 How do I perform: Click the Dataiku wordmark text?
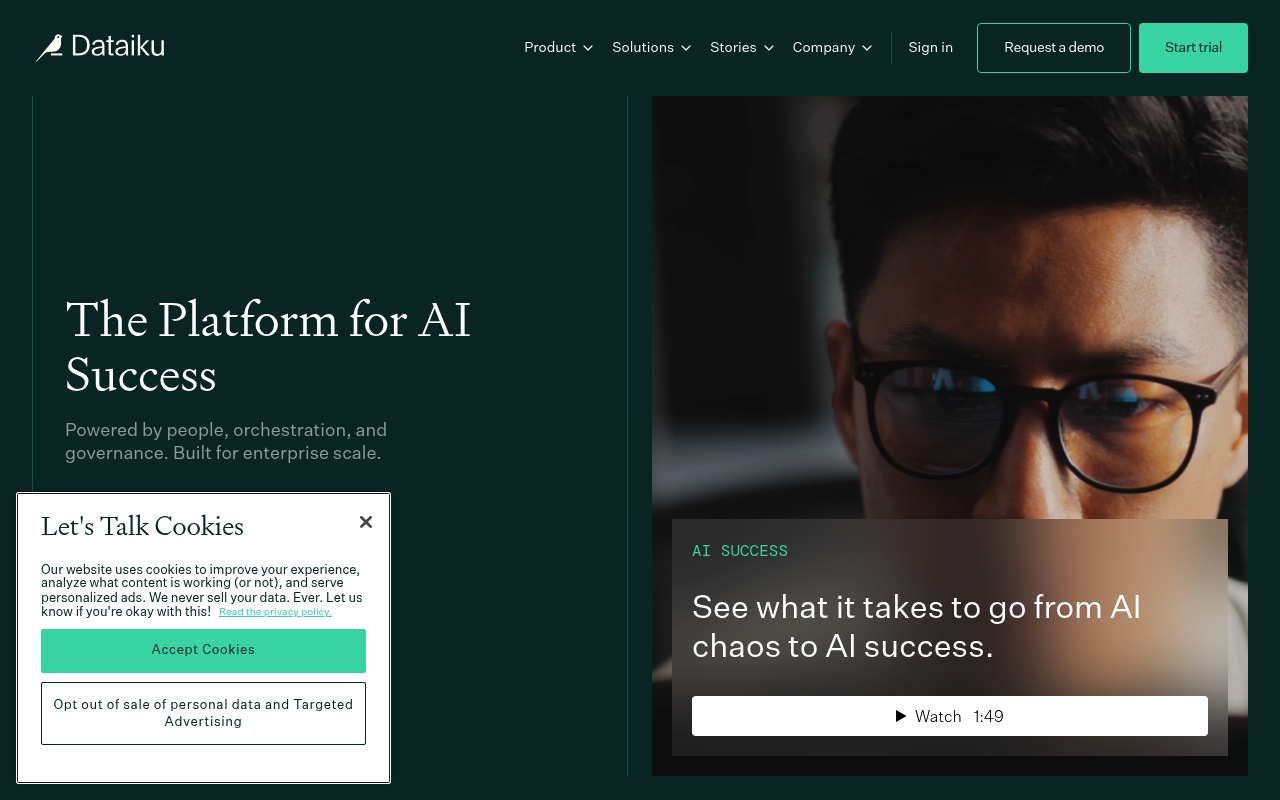pyautogui.click(x=118, y=47)
